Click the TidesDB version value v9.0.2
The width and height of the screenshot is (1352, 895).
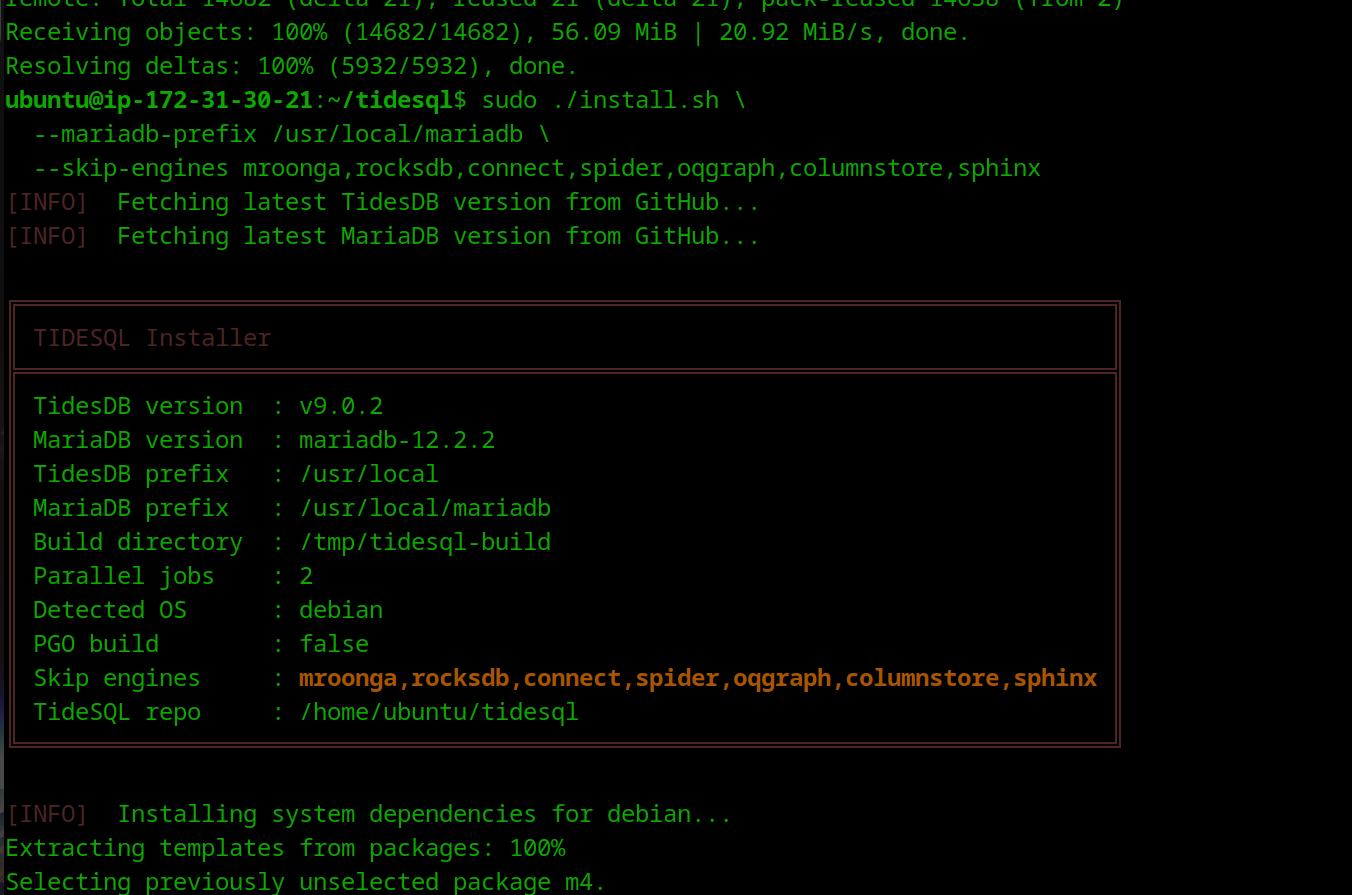(341, 406)
